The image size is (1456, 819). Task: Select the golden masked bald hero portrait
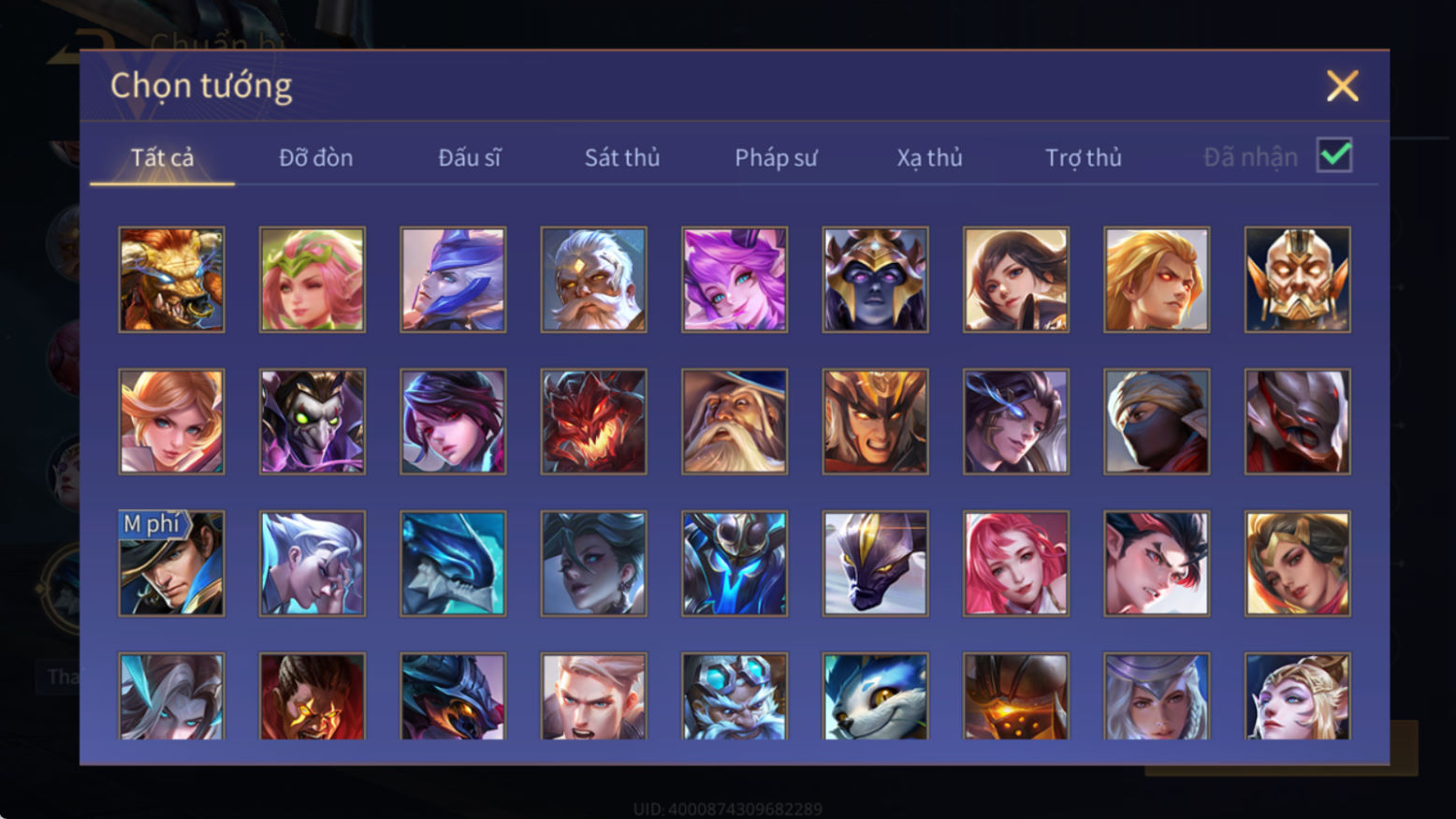[1297, 280]
